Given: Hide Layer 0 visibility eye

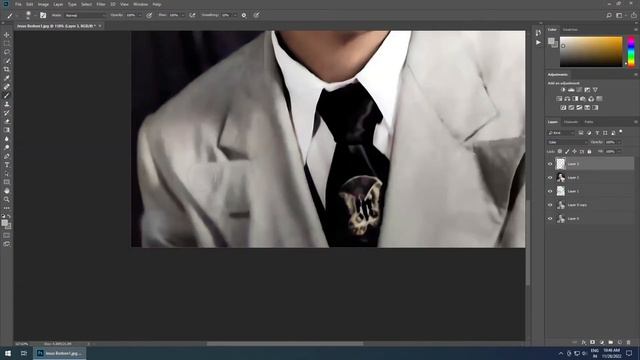Looking at the screenshot, I should 550,218.
